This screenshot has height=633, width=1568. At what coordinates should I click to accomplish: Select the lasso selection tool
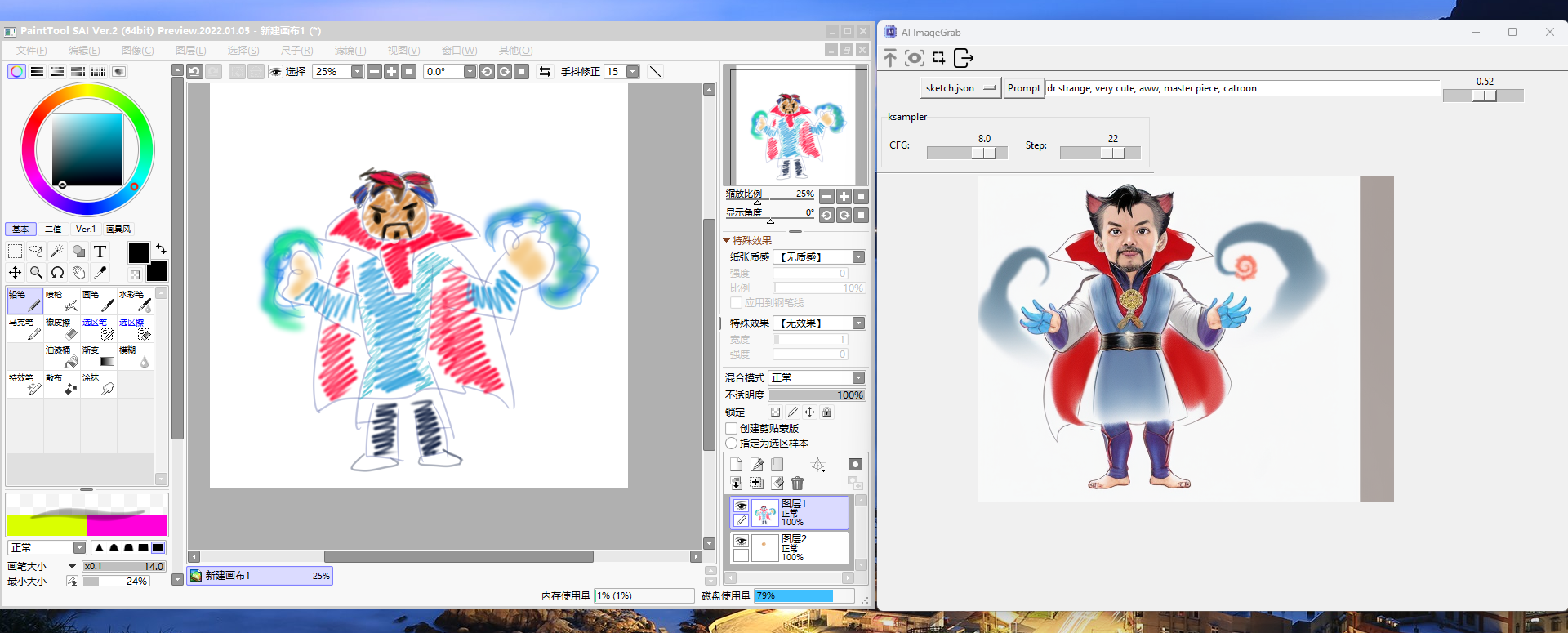[x=36, y=252]
